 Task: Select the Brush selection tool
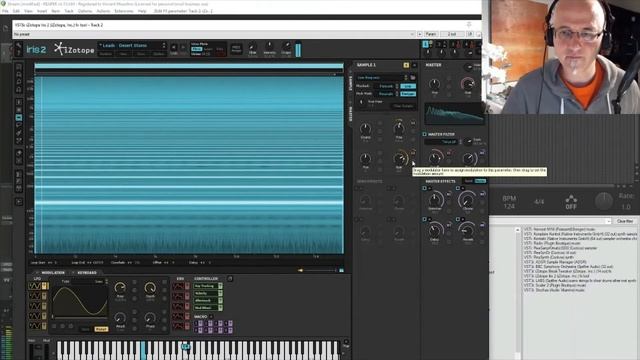point(19,133)
